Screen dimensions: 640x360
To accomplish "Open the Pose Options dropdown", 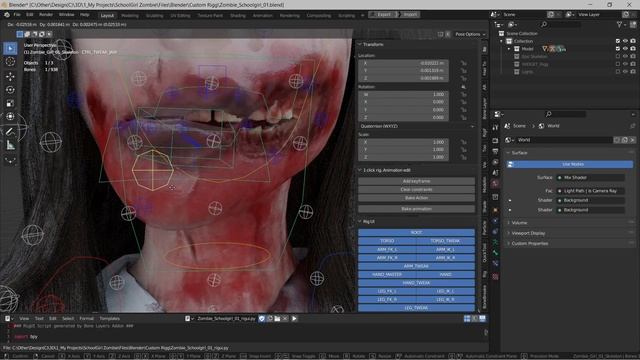I will [470, 34].
